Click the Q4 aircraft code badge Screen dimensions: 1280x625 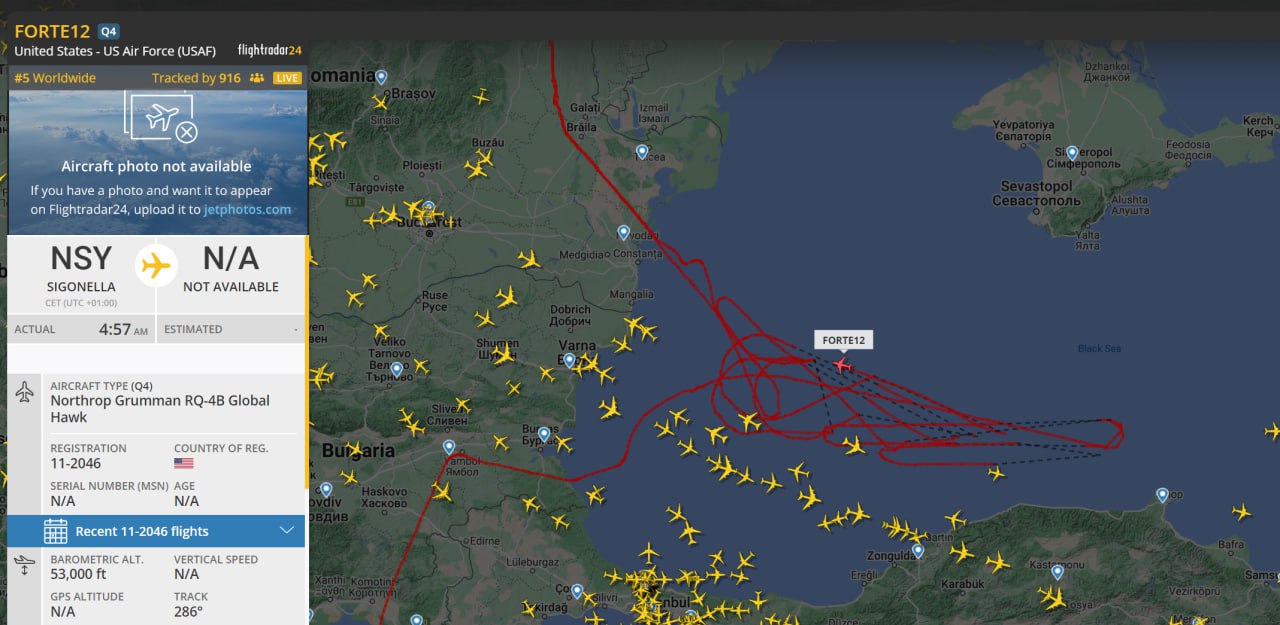click(108, 31)
